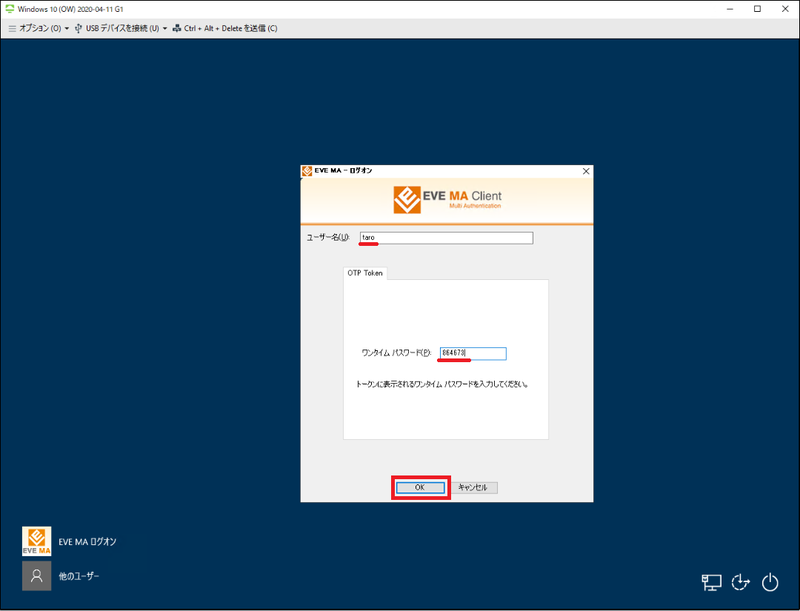The width and height of the screenshot is (800, 611).
Task: Open the オプション (O) menu
Action: [x=39, y=29]
